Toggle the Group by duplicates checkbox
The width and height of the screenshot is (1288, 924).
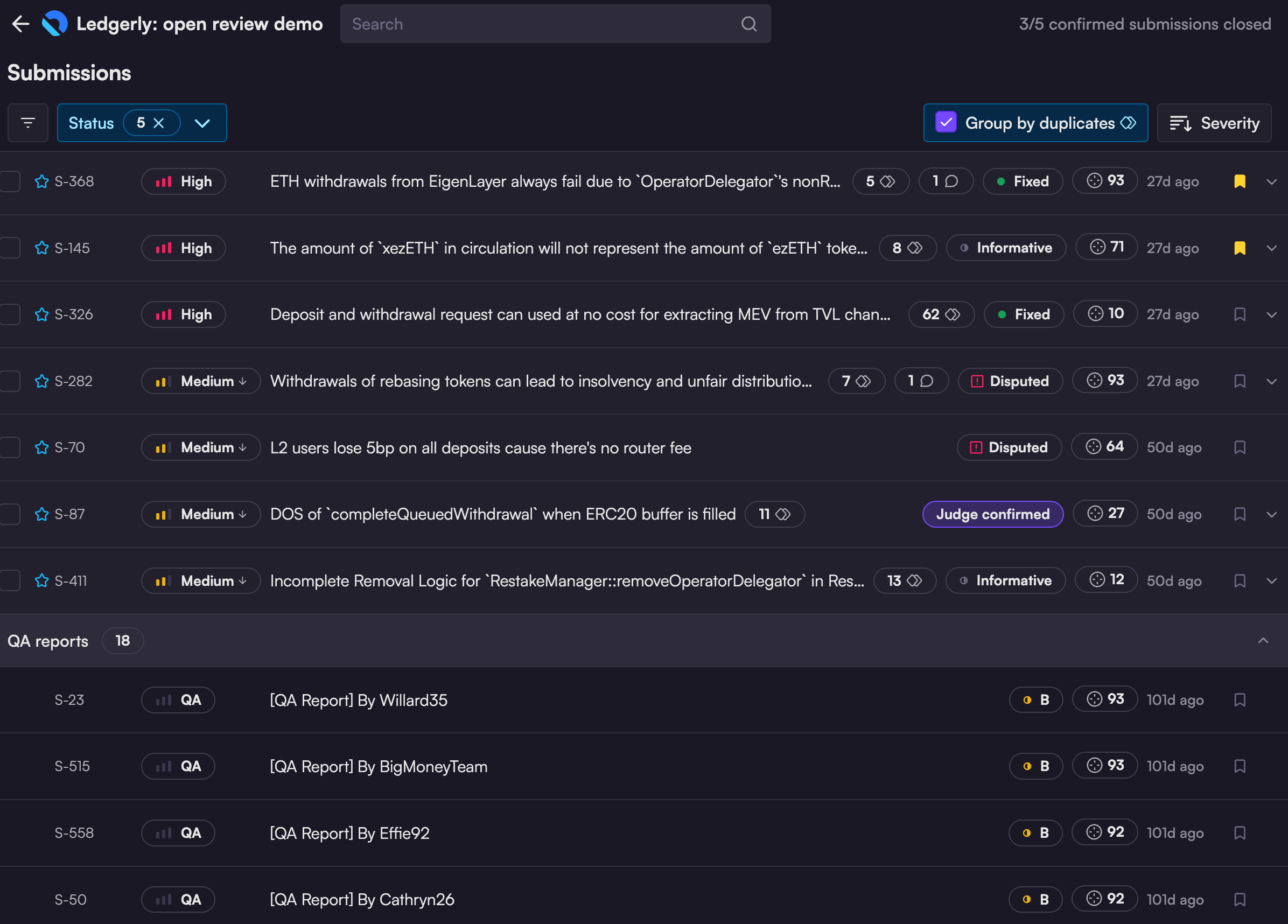pos(946,123)
